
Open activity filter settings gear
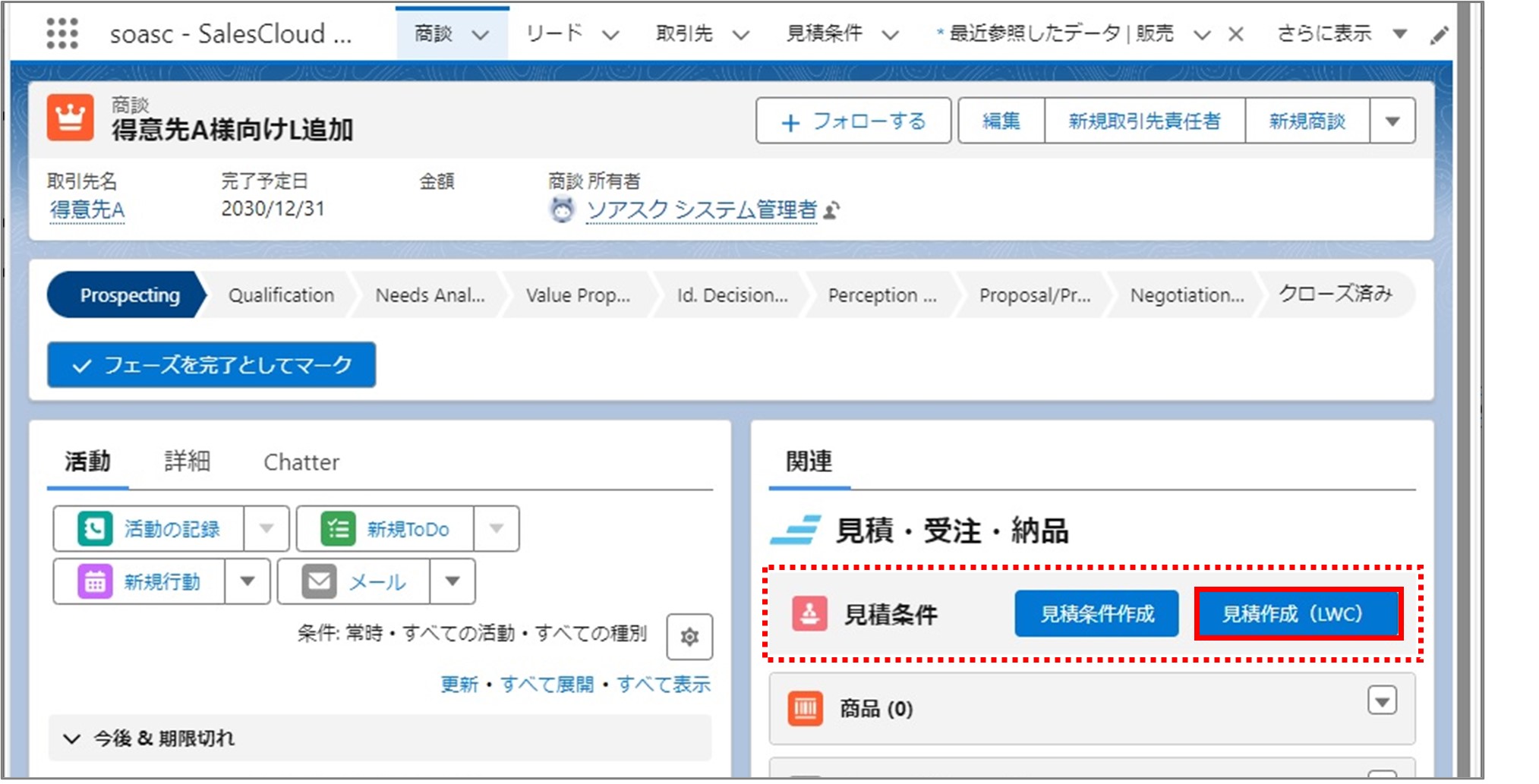(689, 637)
